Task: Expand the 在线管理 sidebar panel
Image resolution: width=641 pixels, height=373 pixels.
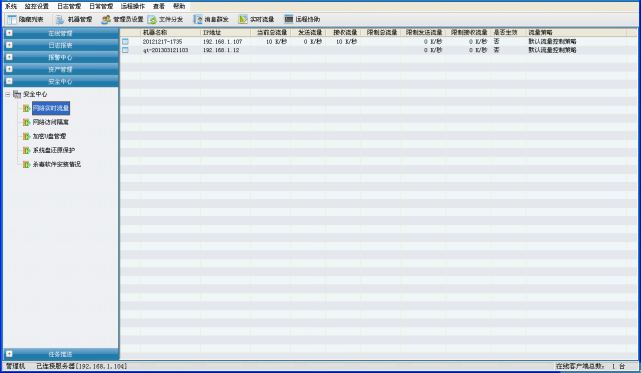Action: (x=61, y=33)
